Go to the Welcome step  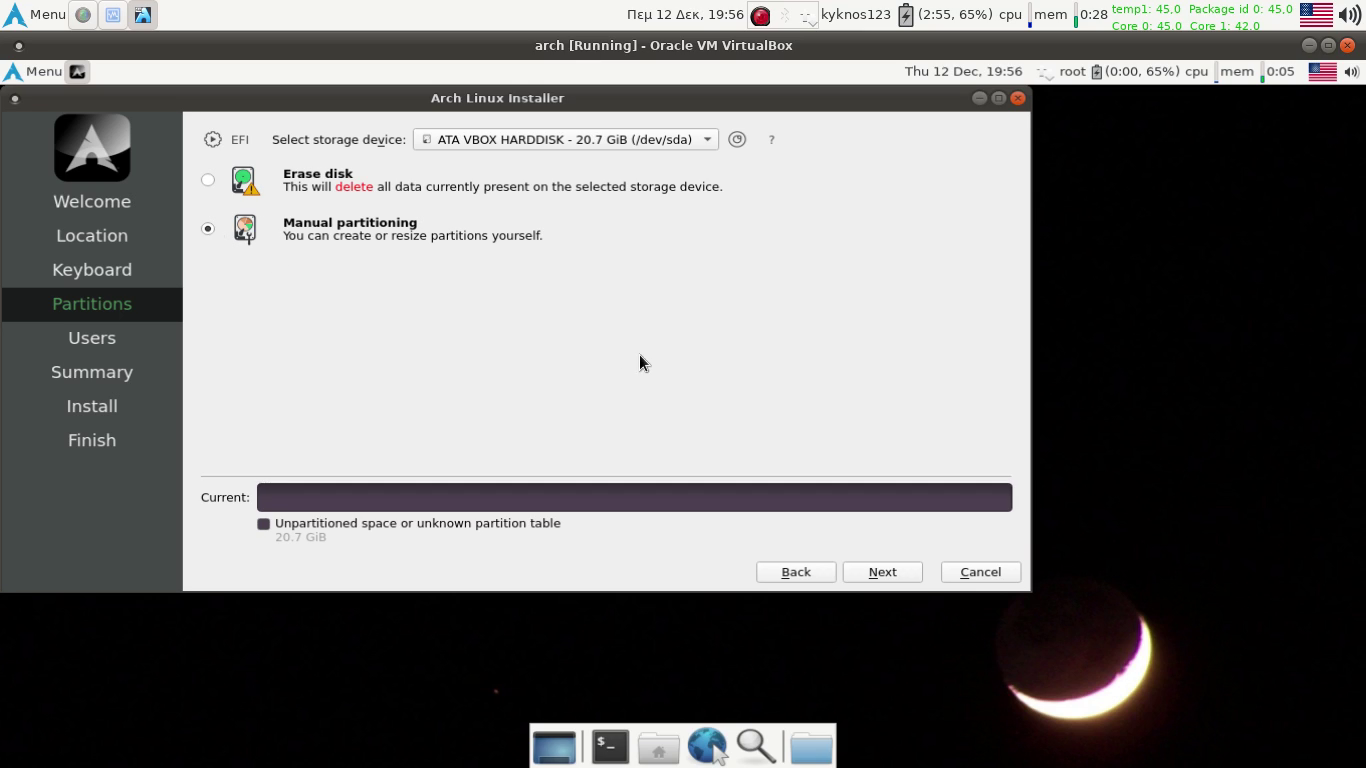[x=92, y=202]
